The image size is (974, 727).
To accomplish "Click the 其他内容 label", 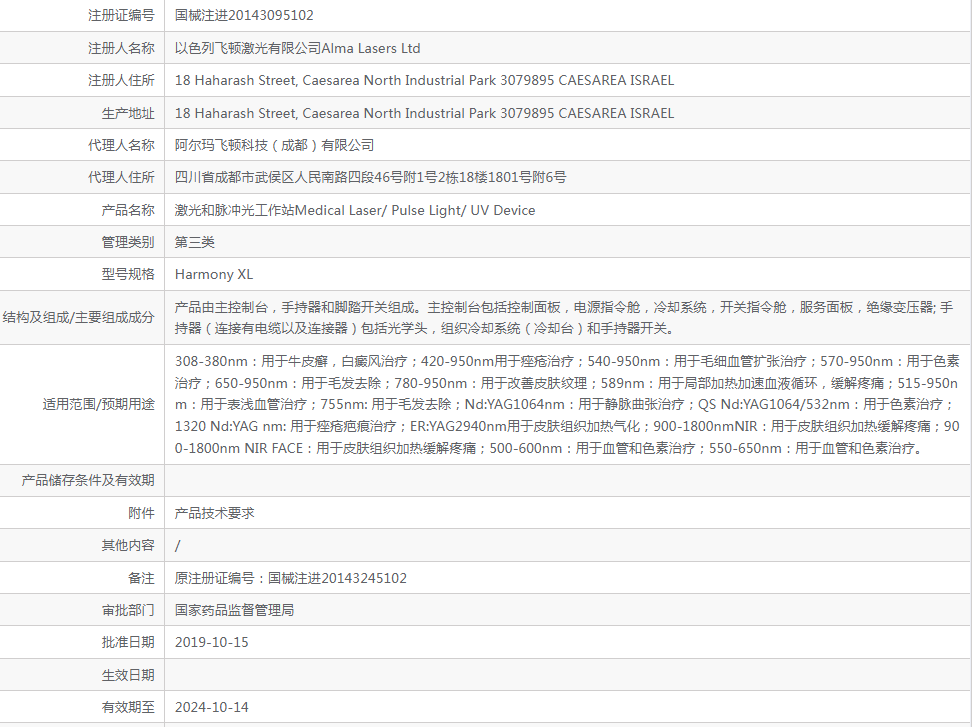I will click(128, 546).
